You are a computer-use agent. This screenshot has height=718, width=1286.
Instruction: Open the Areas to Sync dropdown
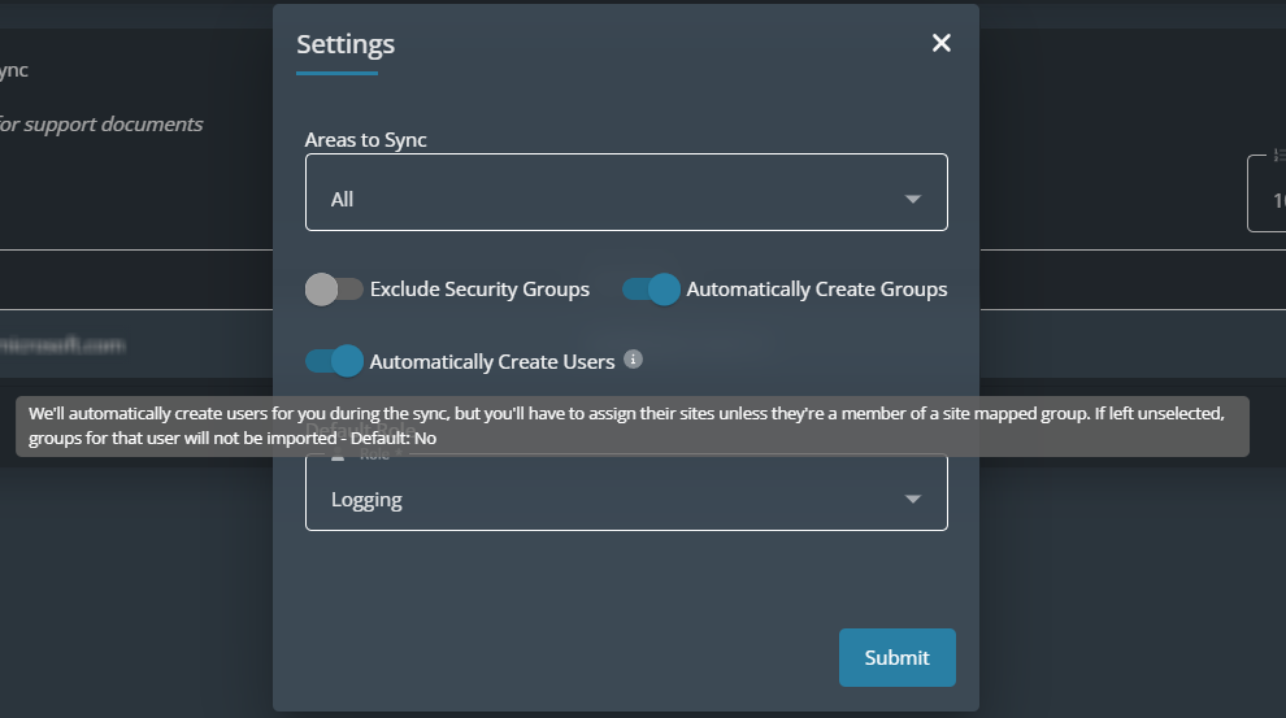(x=626, y=192)
